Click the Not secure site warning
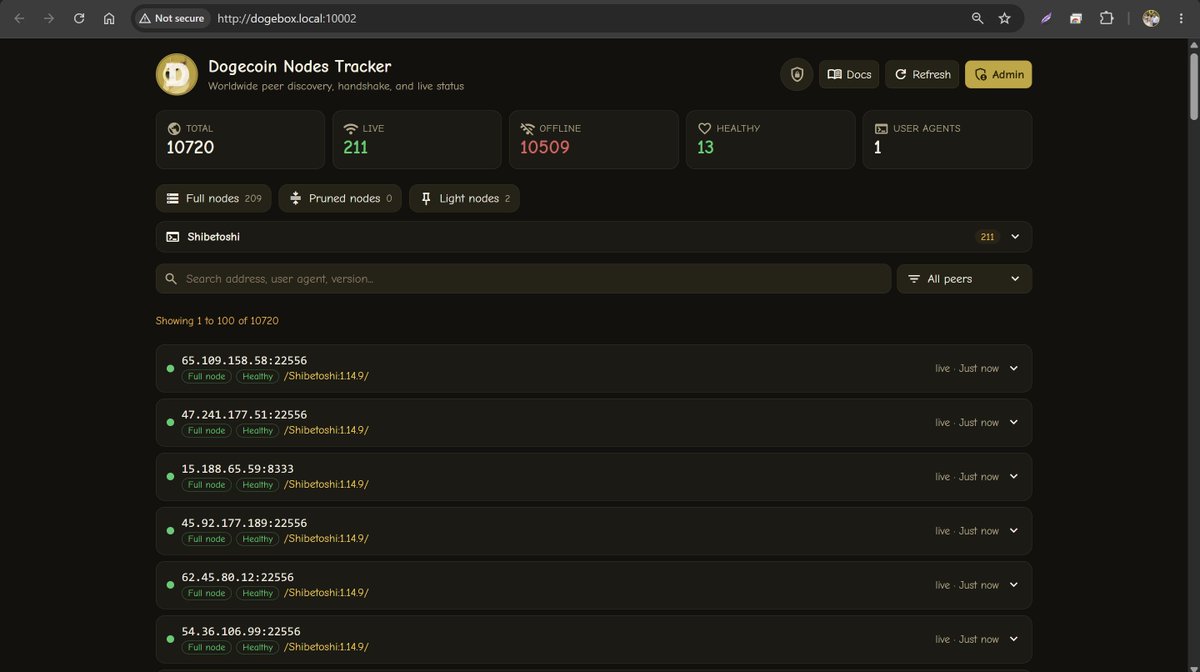The height and width of the screenshot is (672, 1200). (171, 18)
